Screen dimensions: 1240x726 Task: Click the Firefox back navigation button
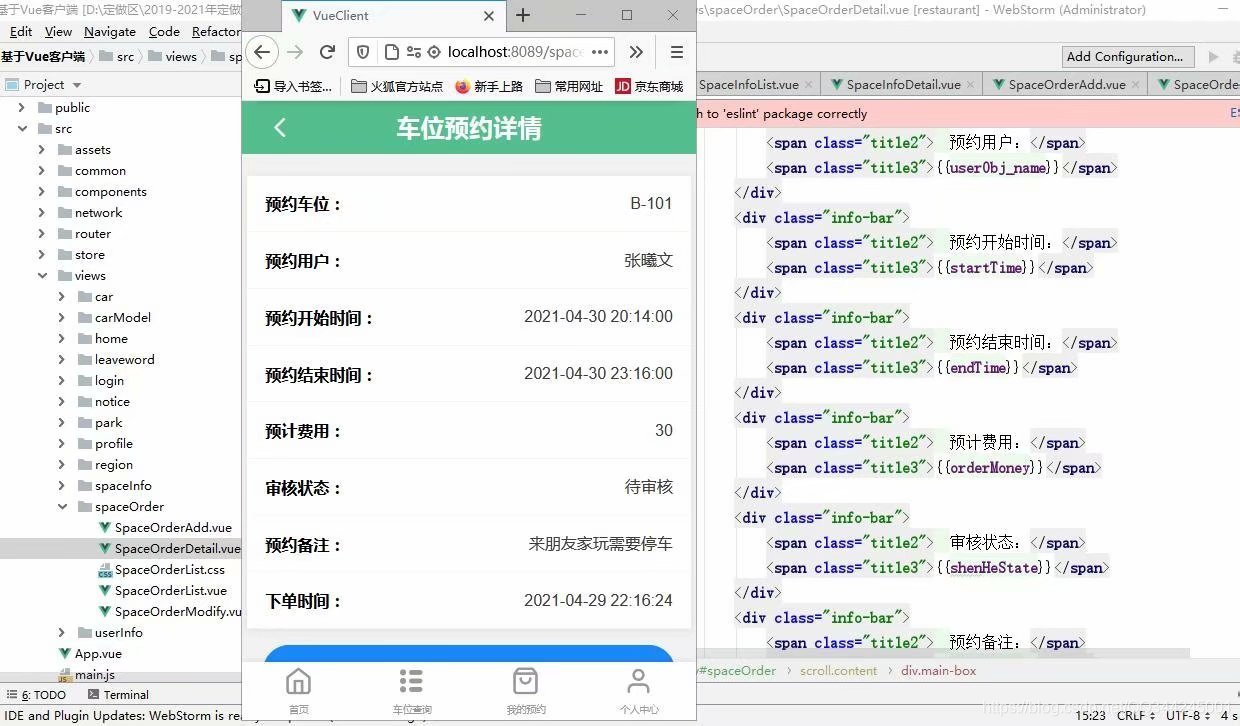point(261,52)
